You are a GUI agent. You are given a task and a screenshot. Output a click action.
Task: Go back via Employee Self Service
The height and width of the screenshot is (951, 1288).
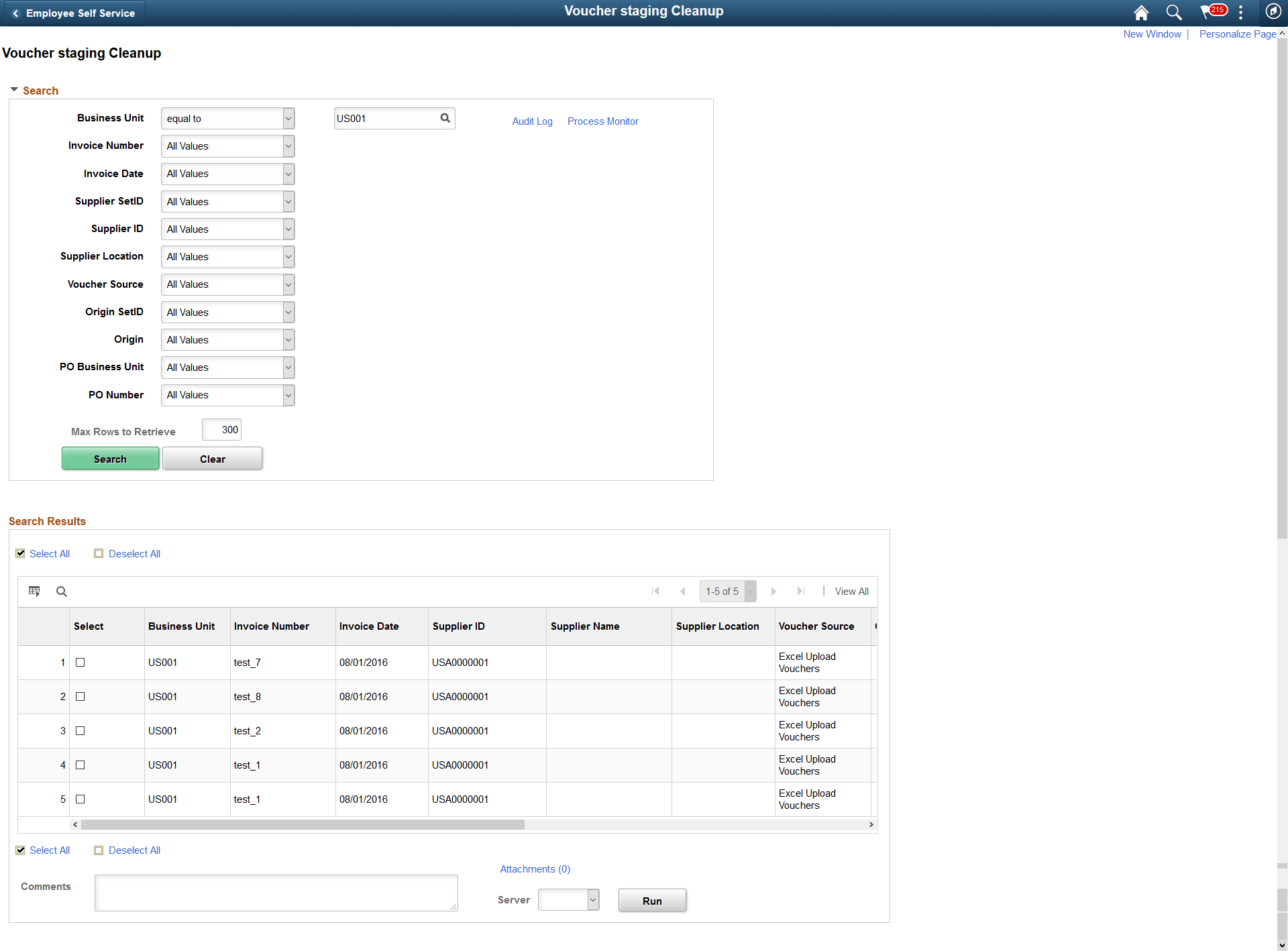point(74,12)
